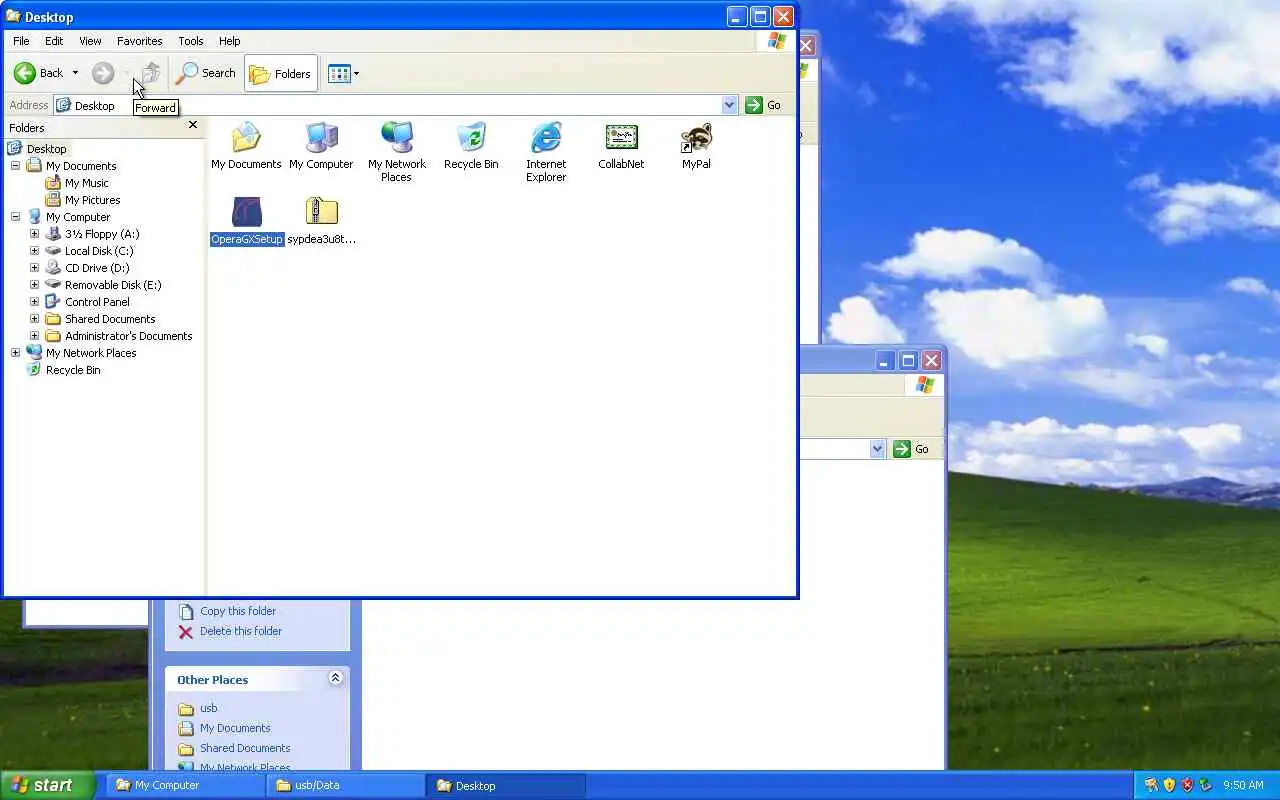
Task: Collapse My Documents tree node
Action: click(x=15, y=166)
